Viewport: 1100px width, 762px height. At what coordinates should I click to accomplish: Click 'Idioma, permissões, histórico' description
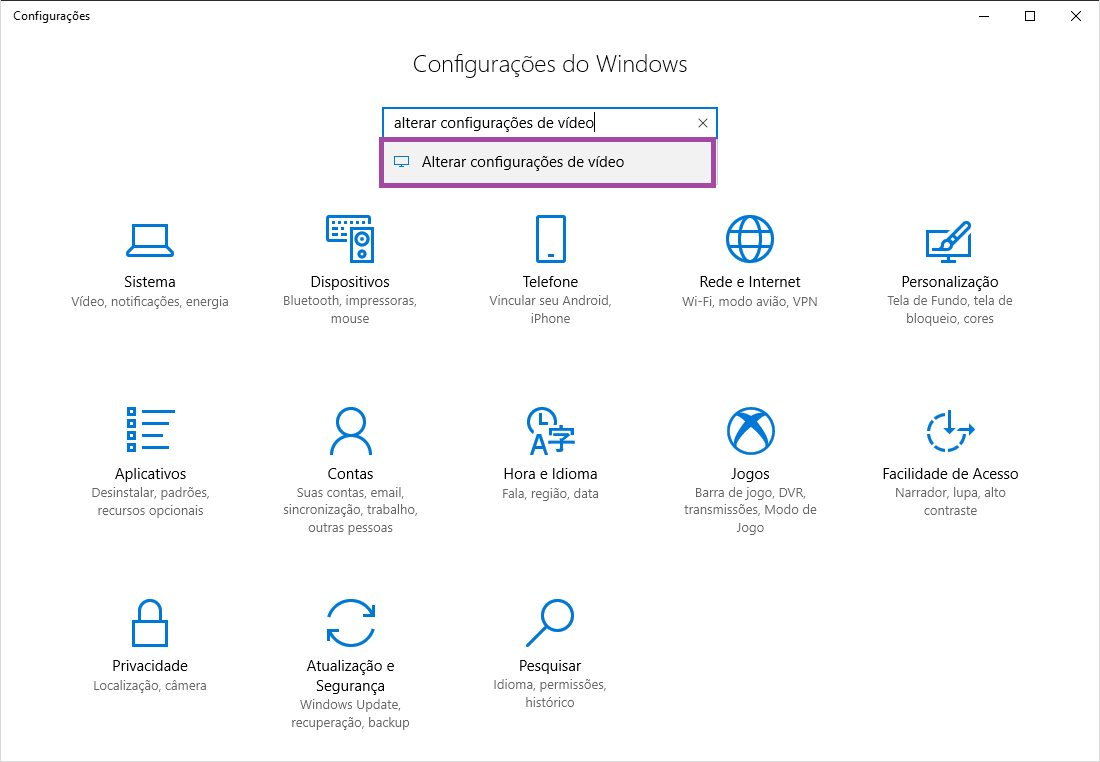[550, 693]
